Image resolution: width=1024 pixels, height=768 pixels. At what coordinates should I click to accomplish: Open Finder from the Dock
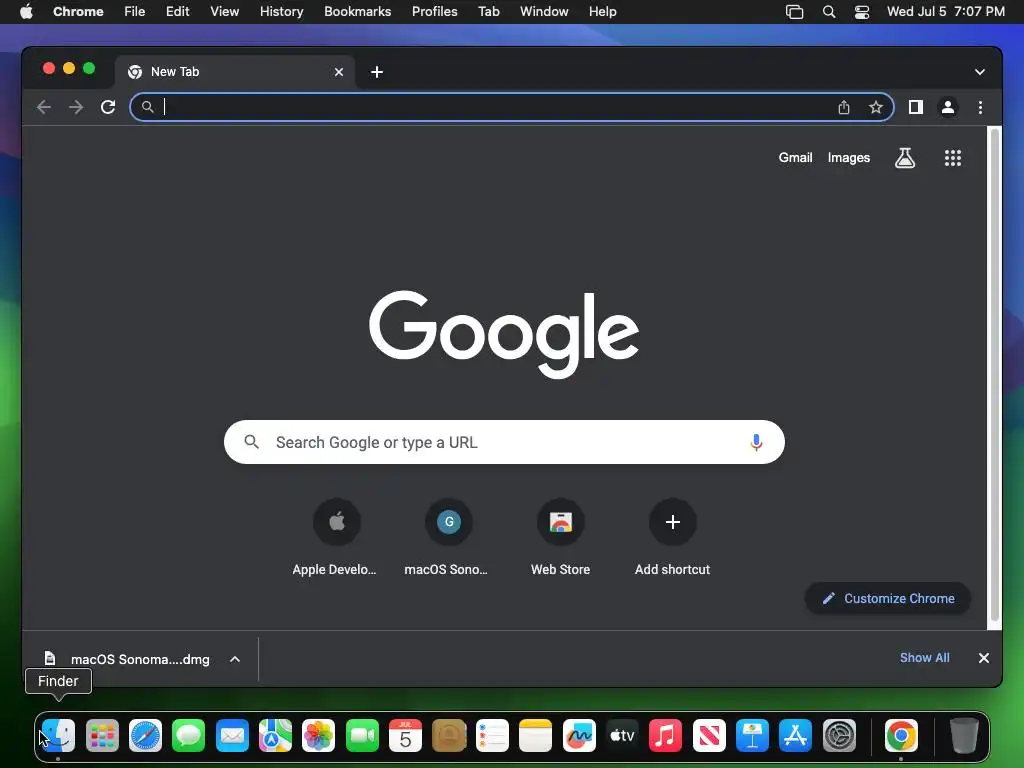[59, 736]
